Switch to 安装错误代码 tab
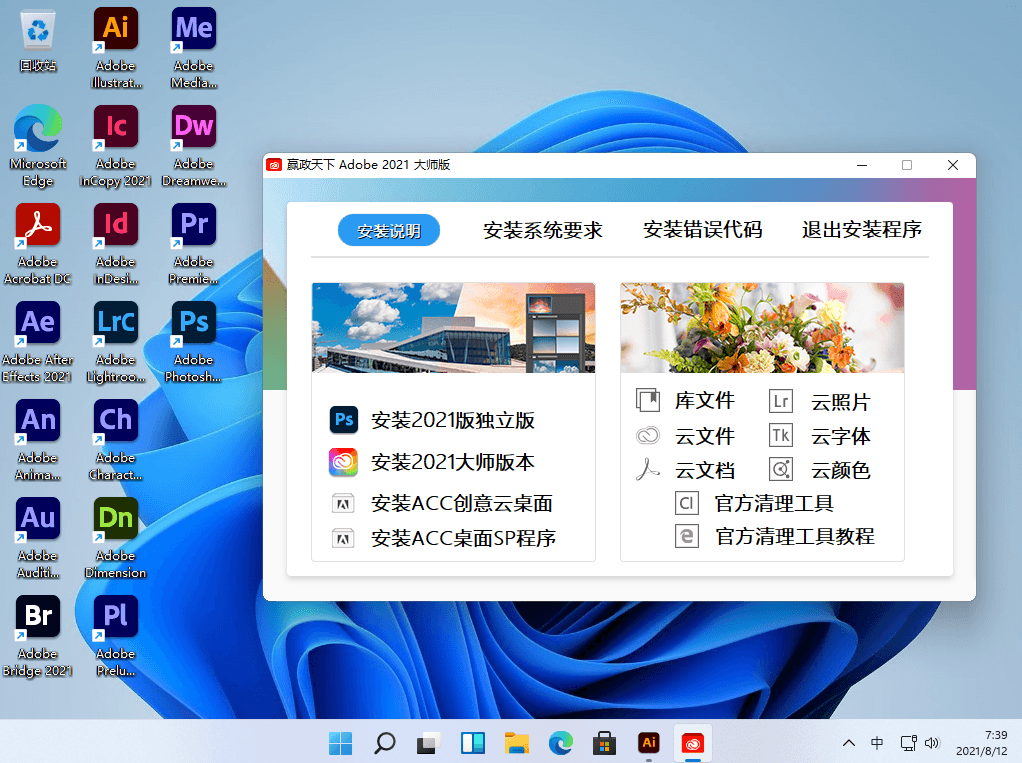The height and width of the screenshot is (763, 1022). click(703, 230)
